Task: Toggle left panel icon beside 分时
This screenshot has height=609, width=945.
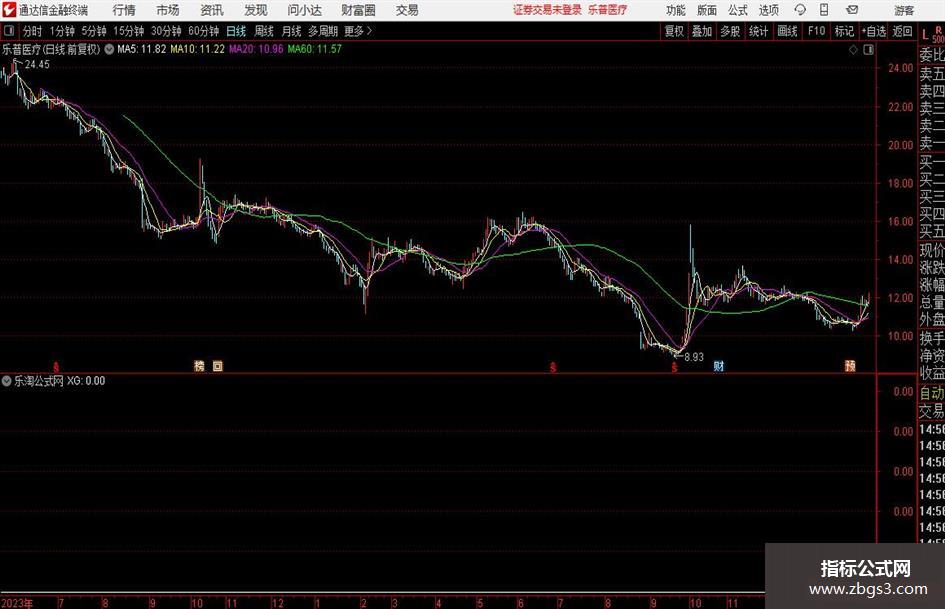Action: point(9,30)
